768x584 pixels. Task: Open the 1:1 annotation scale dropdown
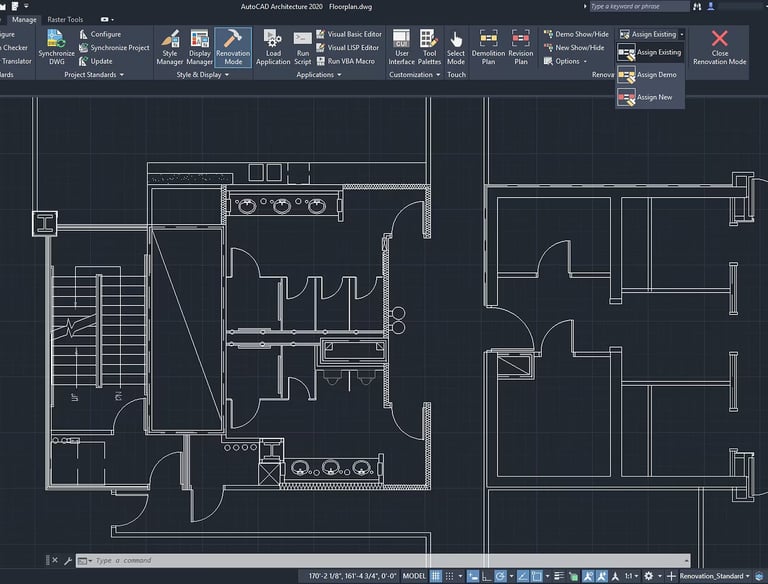click(631, 576)
